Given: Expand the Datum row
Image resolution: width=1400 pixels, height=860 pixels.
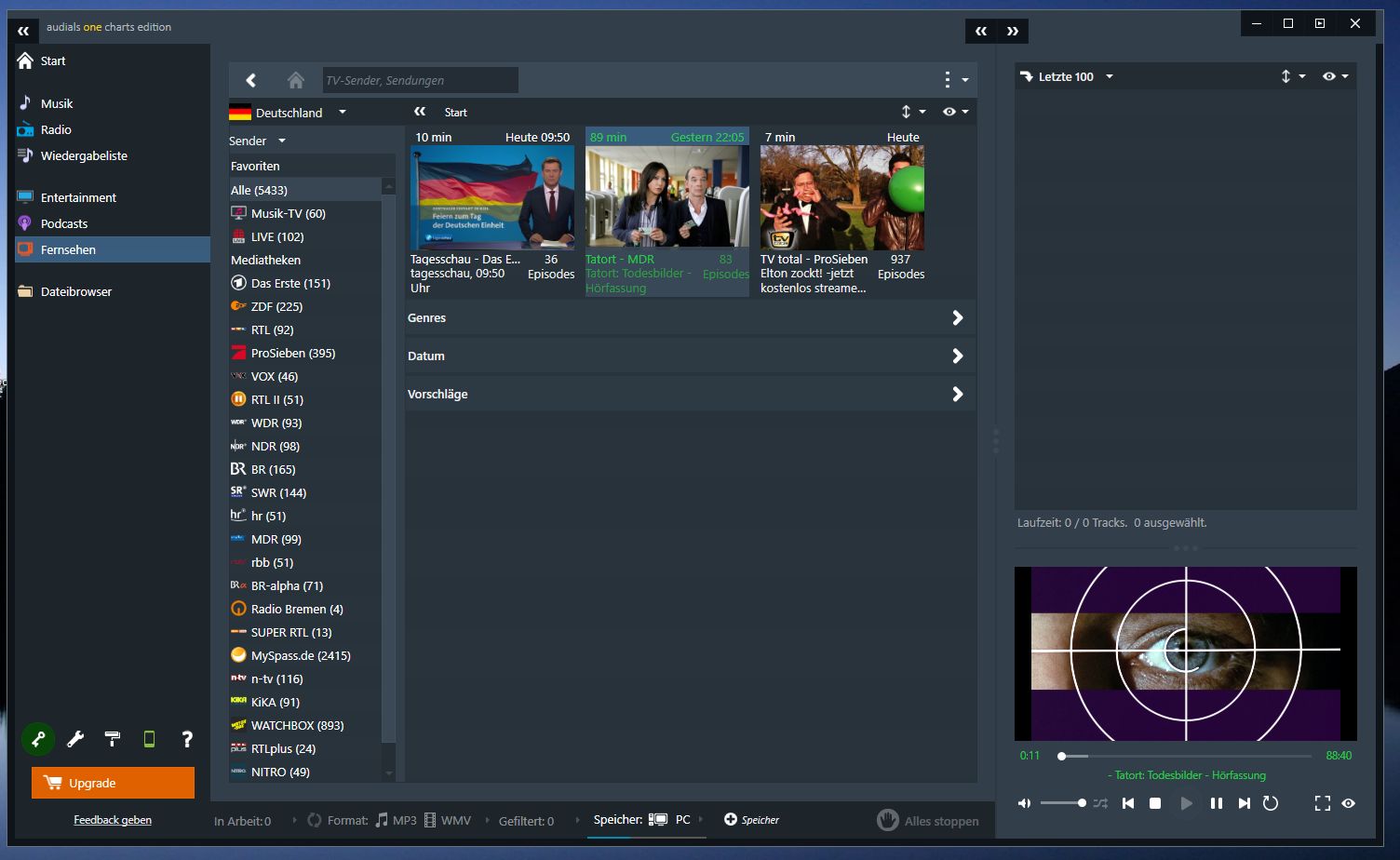Looking at the screenshot, I should [x=690, y=356].
